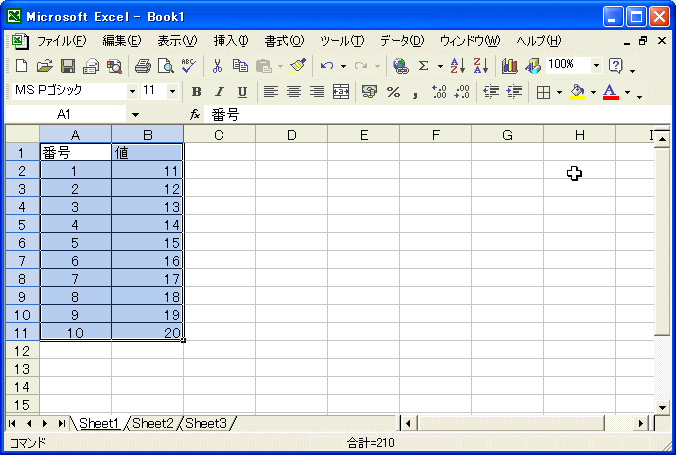676x455 pixels.
Task: Toggle Bold formatting
Action: pyautogui.click(x=196, y=92)
